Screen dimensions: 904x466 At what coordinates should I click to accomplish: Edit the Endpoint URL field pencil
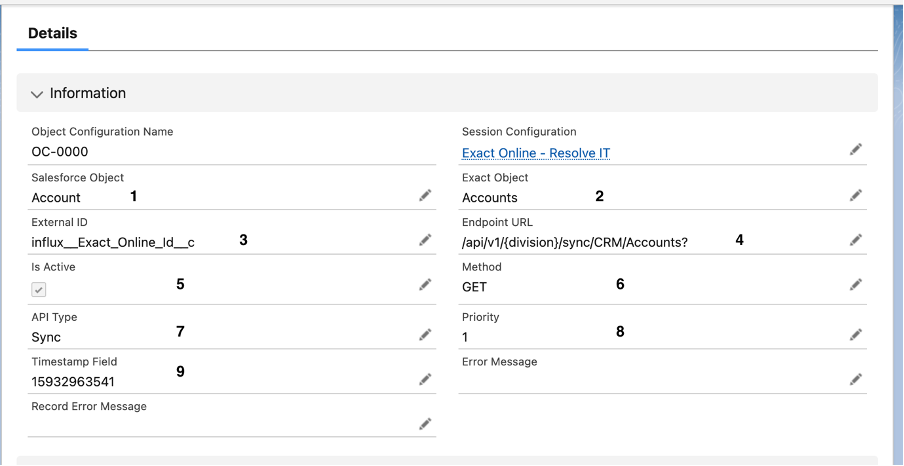[x=856, y=239]
